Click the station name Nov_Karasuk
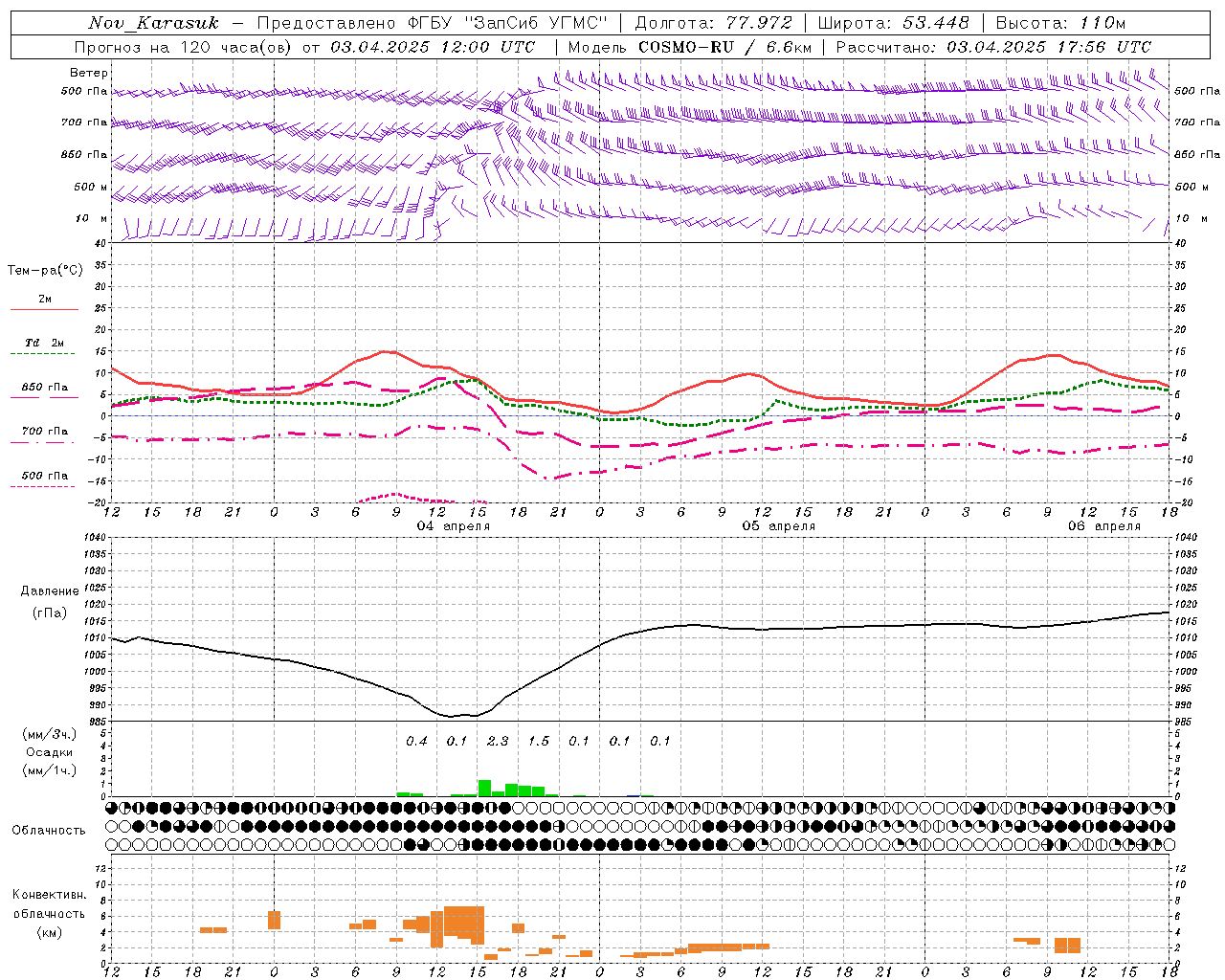 click(x=153, y=23)
